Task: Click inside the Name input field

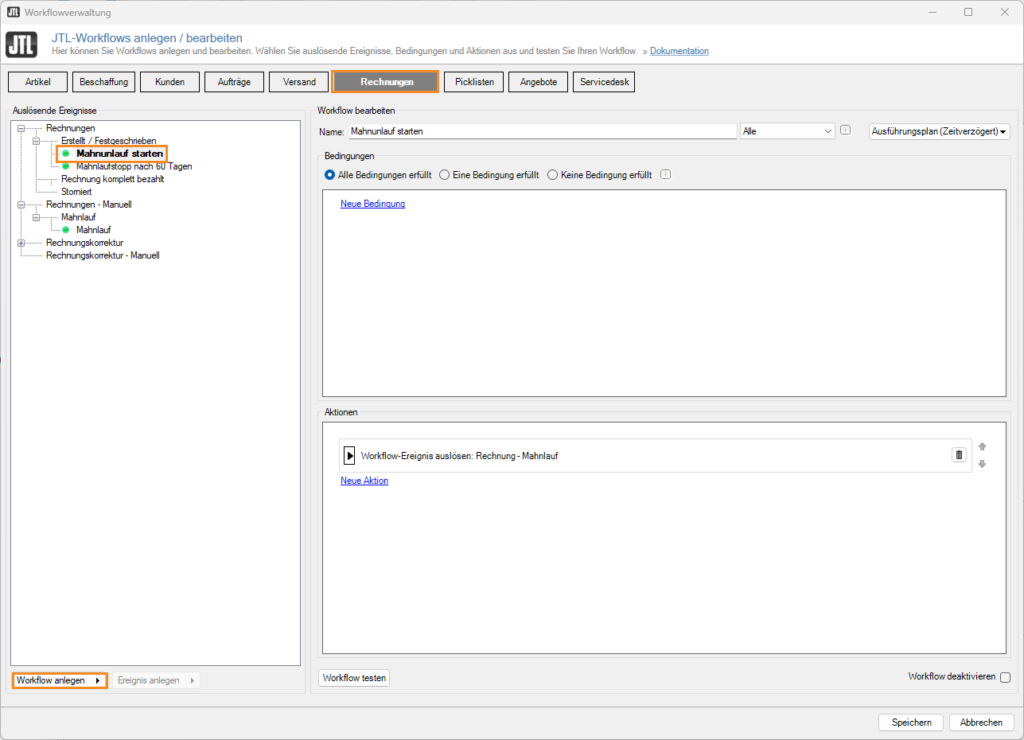Action: pos(540,130)
